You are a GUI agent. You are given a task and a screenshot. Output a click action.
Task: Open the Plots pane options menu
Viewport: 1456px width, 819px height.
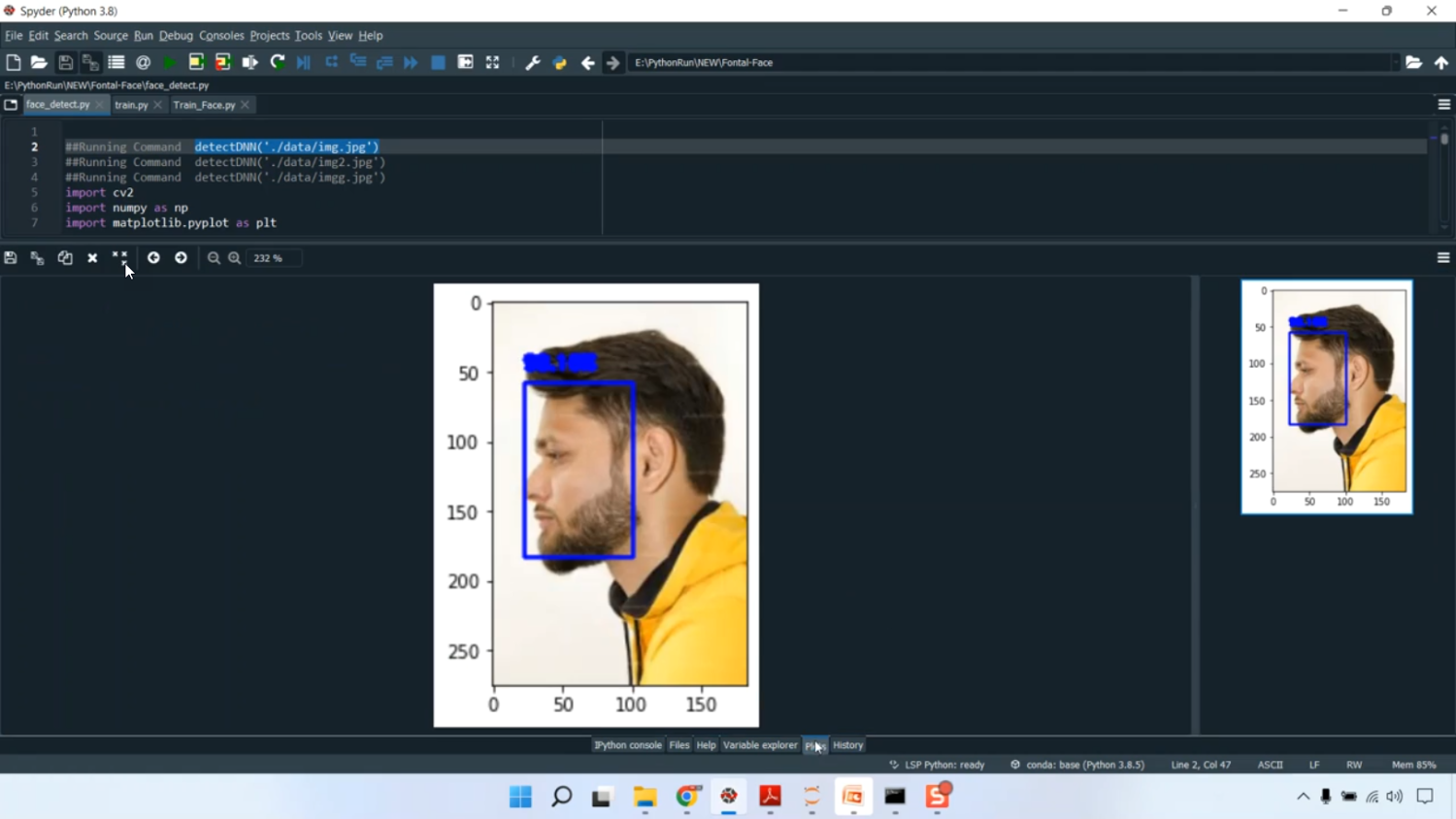tap(1443, 258)
